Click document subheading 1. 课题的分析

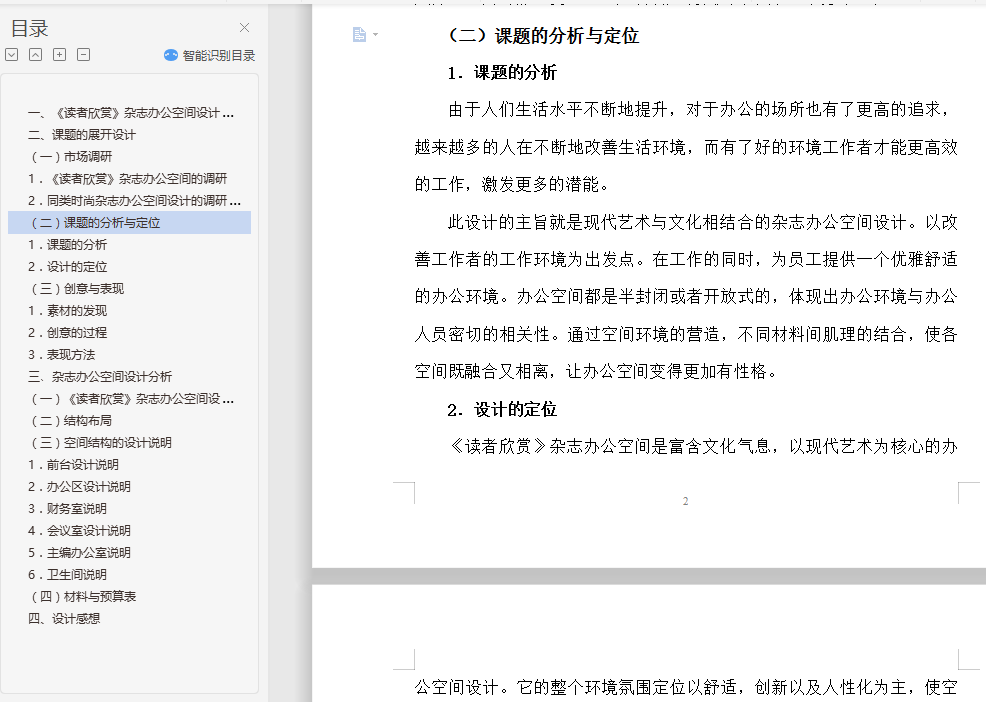[502, 73]
